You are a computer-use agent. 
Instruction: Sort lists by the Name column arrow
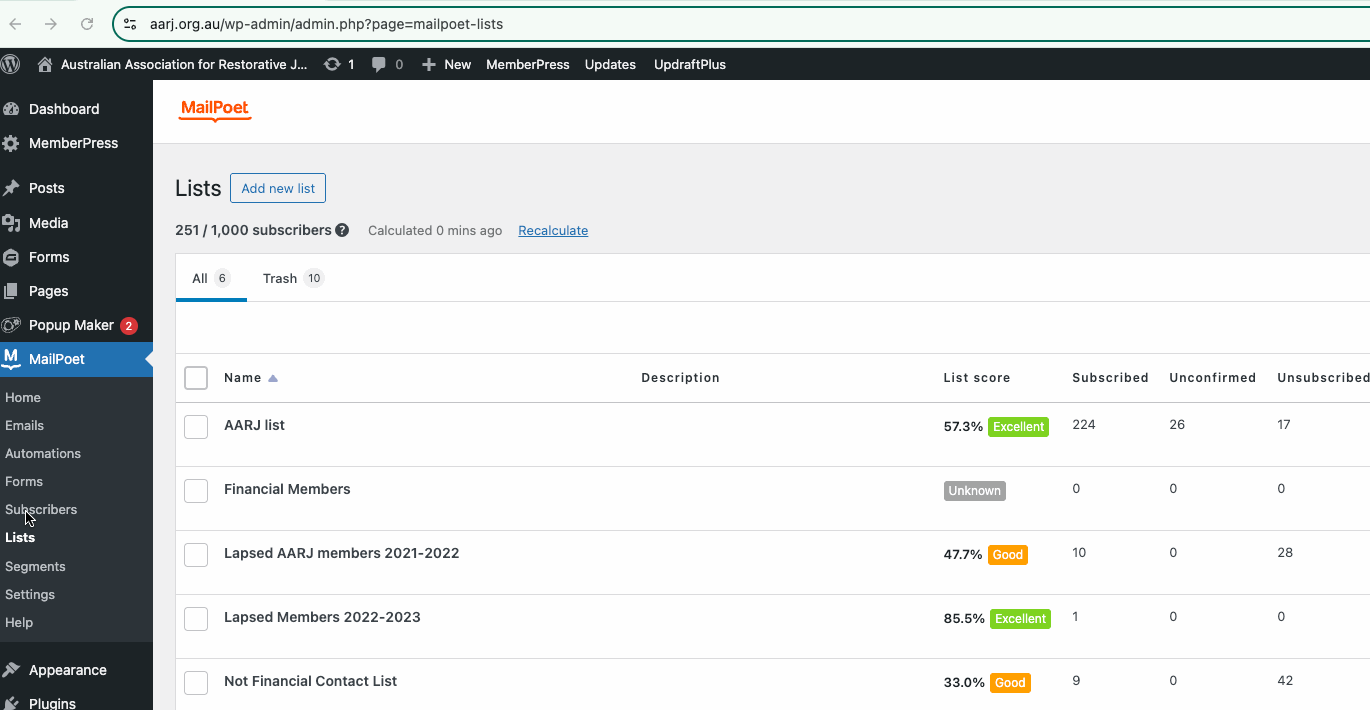pyautogui.click(x=273, y=378)
